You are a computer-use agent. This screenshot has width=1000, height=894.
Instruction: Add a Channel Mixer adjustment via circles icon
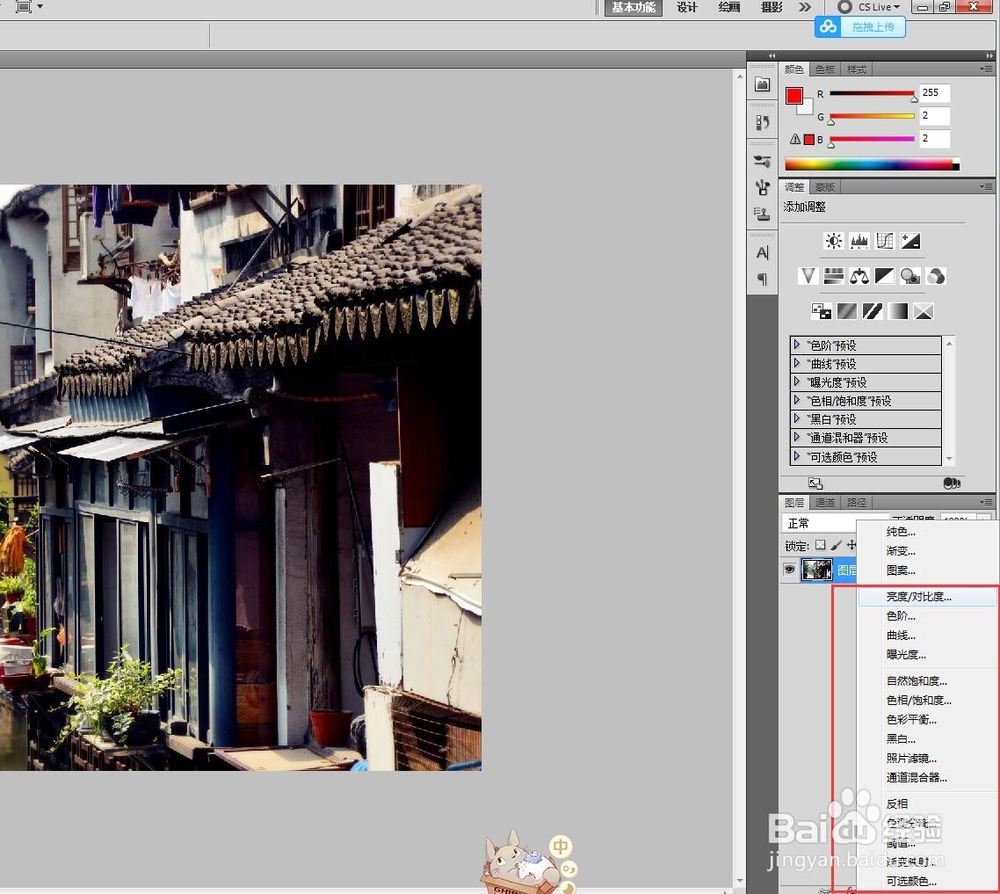pos(936,275)
